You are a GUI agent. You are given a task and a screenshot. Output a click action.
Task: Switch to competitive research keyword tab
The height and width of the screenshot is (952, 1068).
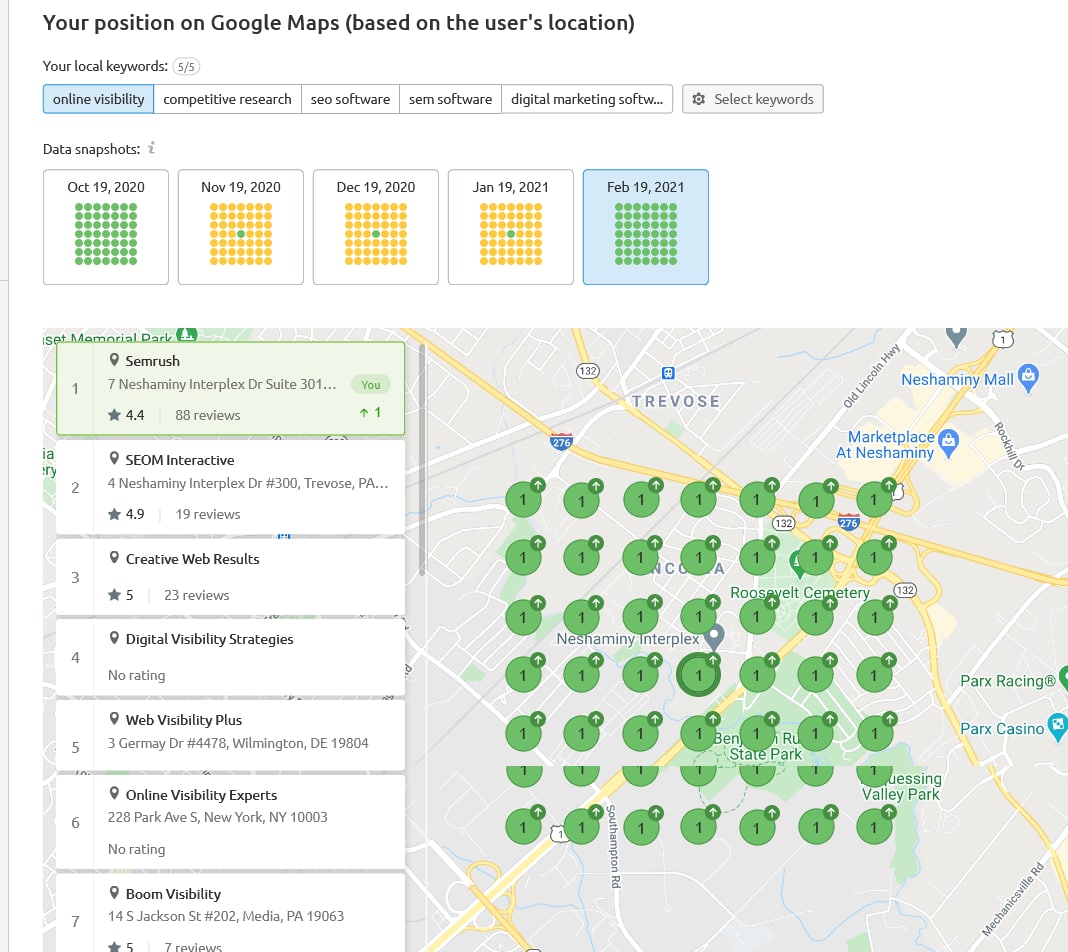(227, 99)
